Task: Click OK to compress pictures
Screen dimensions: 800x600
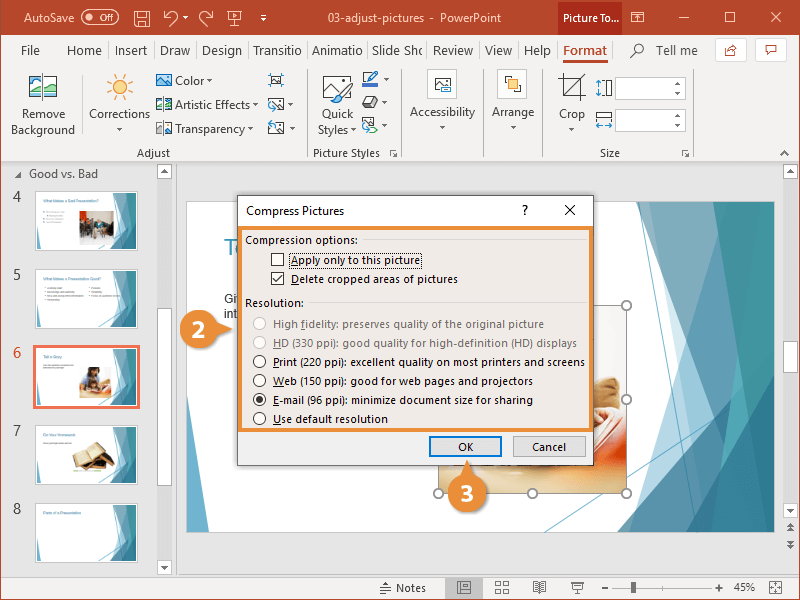Action: (x=465, y=446)
